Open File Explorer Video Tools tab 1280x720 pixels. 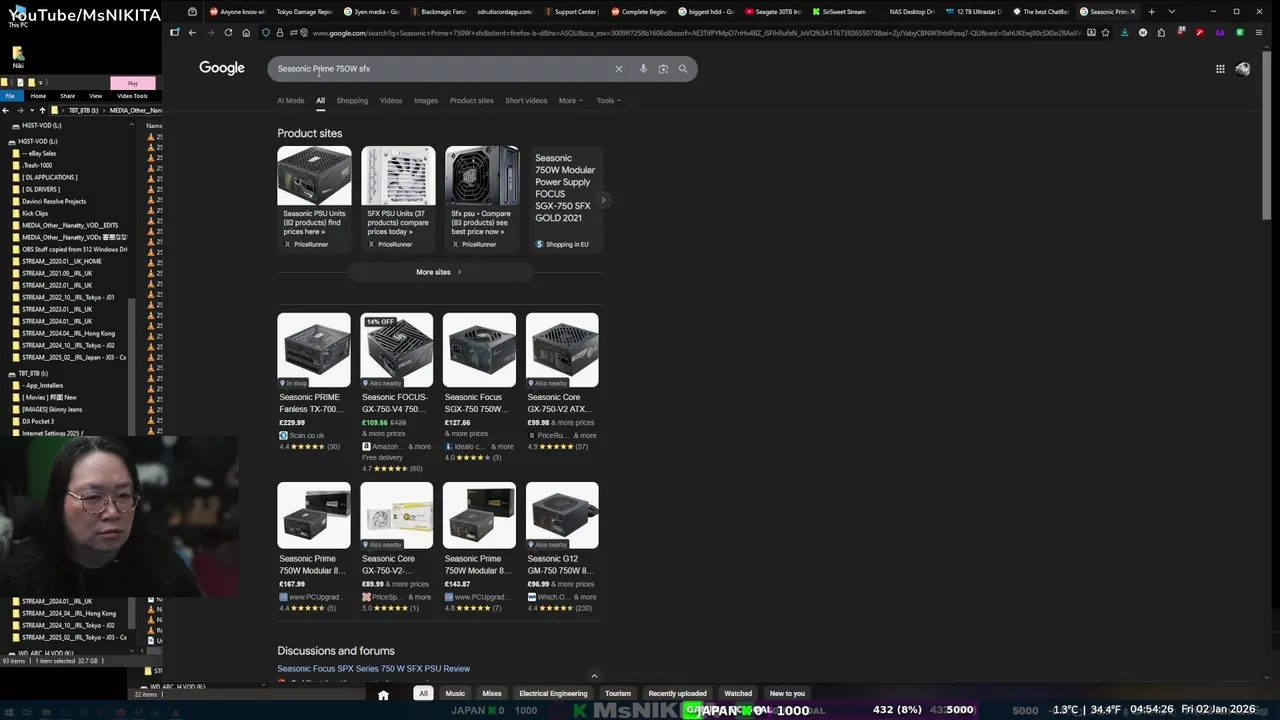(x=132, y=96)
